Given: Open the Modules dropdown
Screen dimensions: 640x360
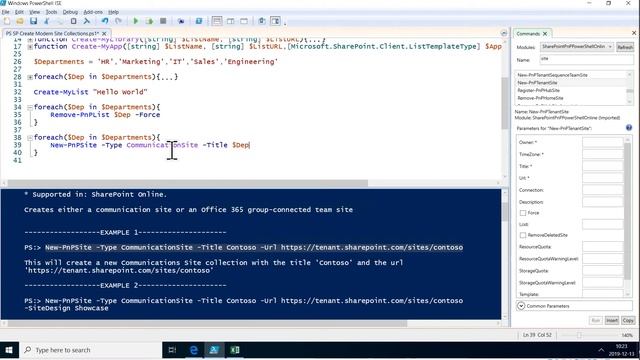Looking at the screenshot, I should 577,47.
